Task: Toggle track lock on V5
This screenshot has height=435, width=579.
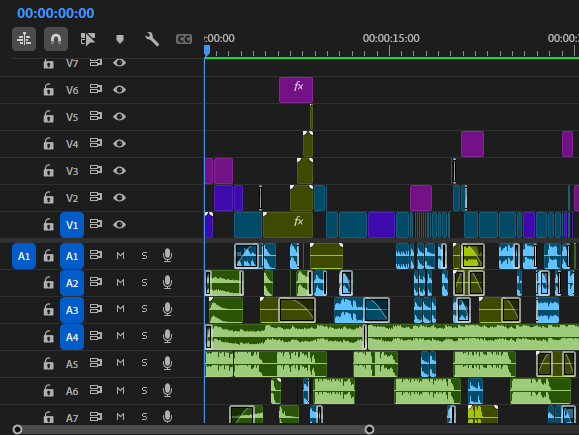Action: tap(48, 117)
